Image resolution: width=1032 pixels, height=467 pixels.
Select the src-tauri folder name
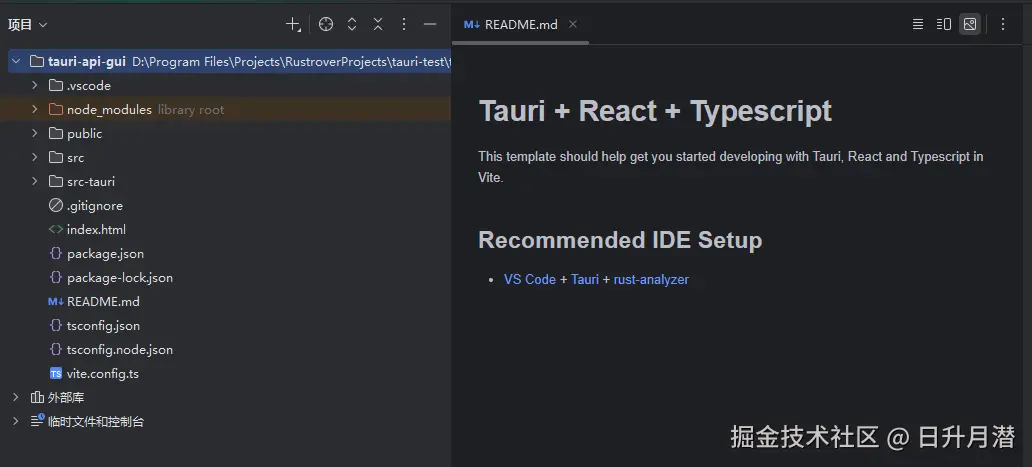[91, 182]
